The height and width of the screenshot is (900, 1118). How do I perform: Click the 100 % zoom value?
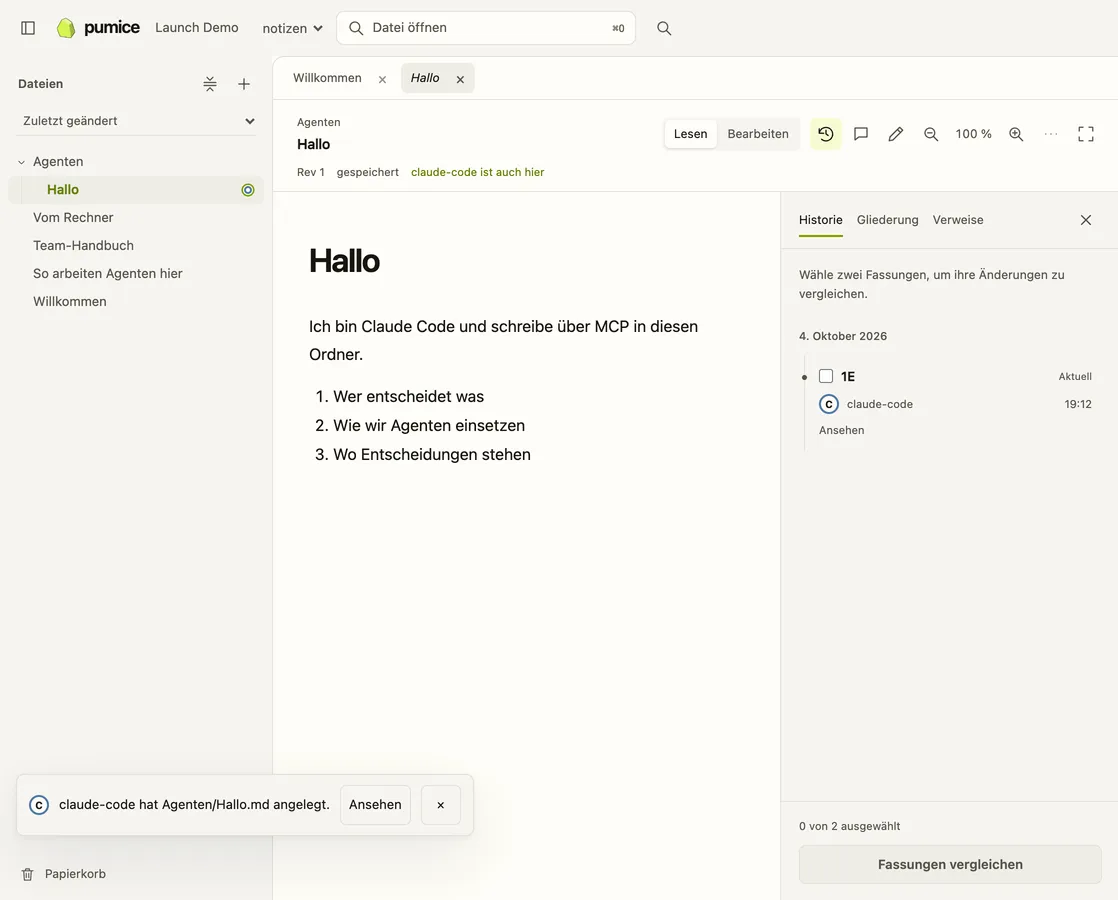pyautogui.click(x=973, y=134)
